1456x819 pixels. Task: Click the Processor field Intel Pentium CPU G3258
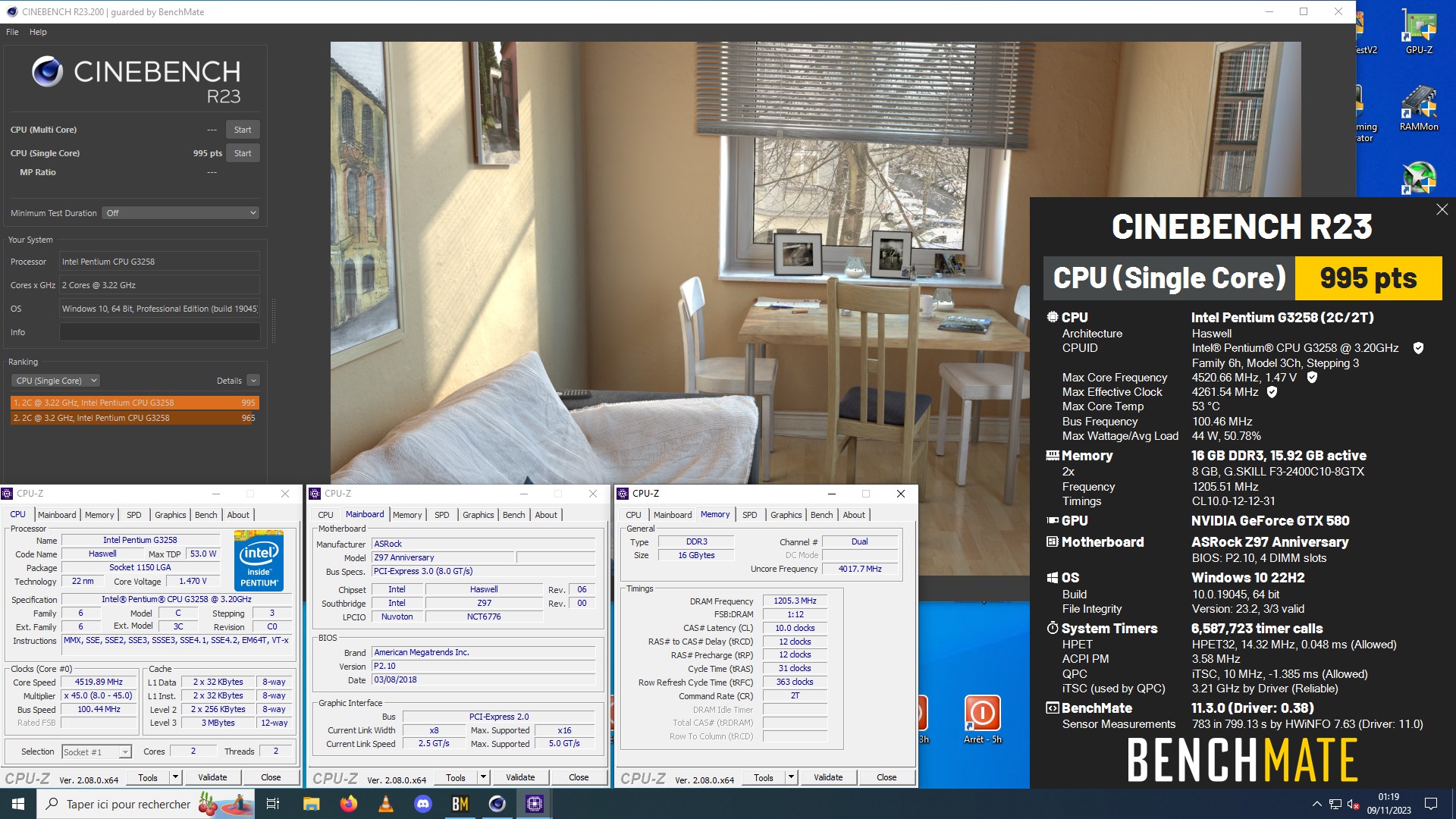(159, 262)
